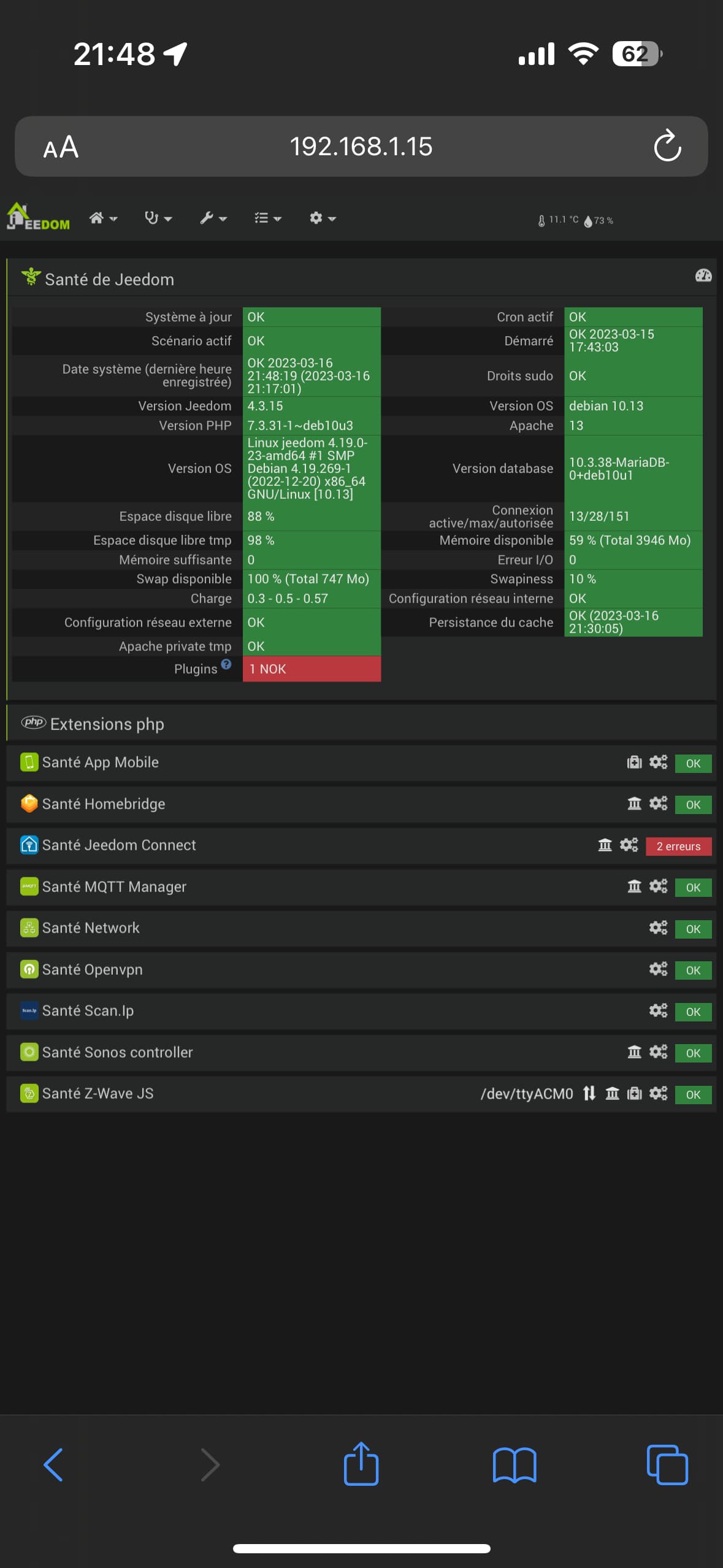
Task: Tap Safari's share icon
Action: 361,1464
